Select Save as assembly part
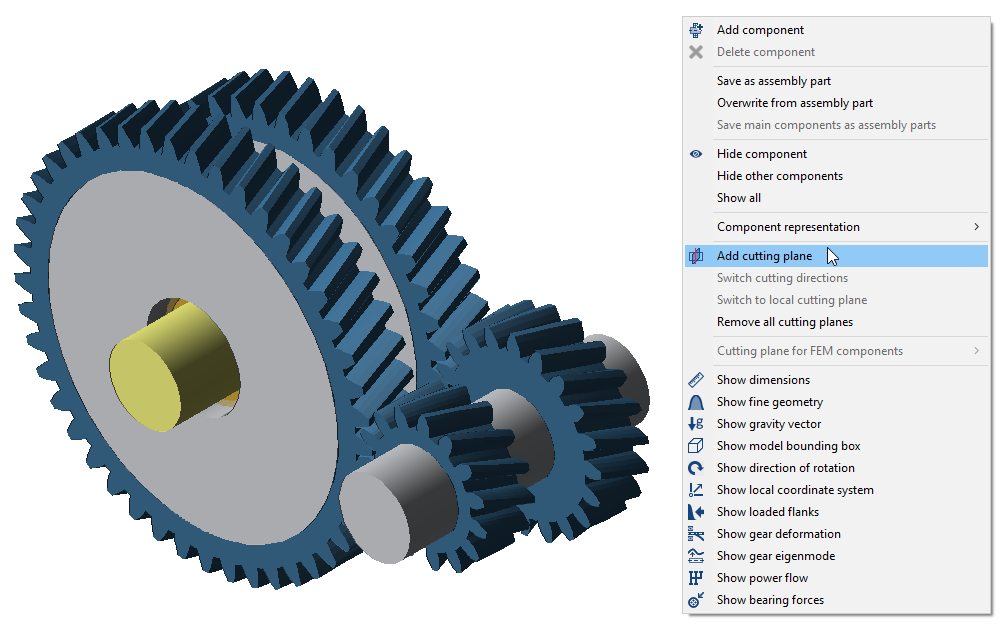1004x630 pixels. coord(773,81)
